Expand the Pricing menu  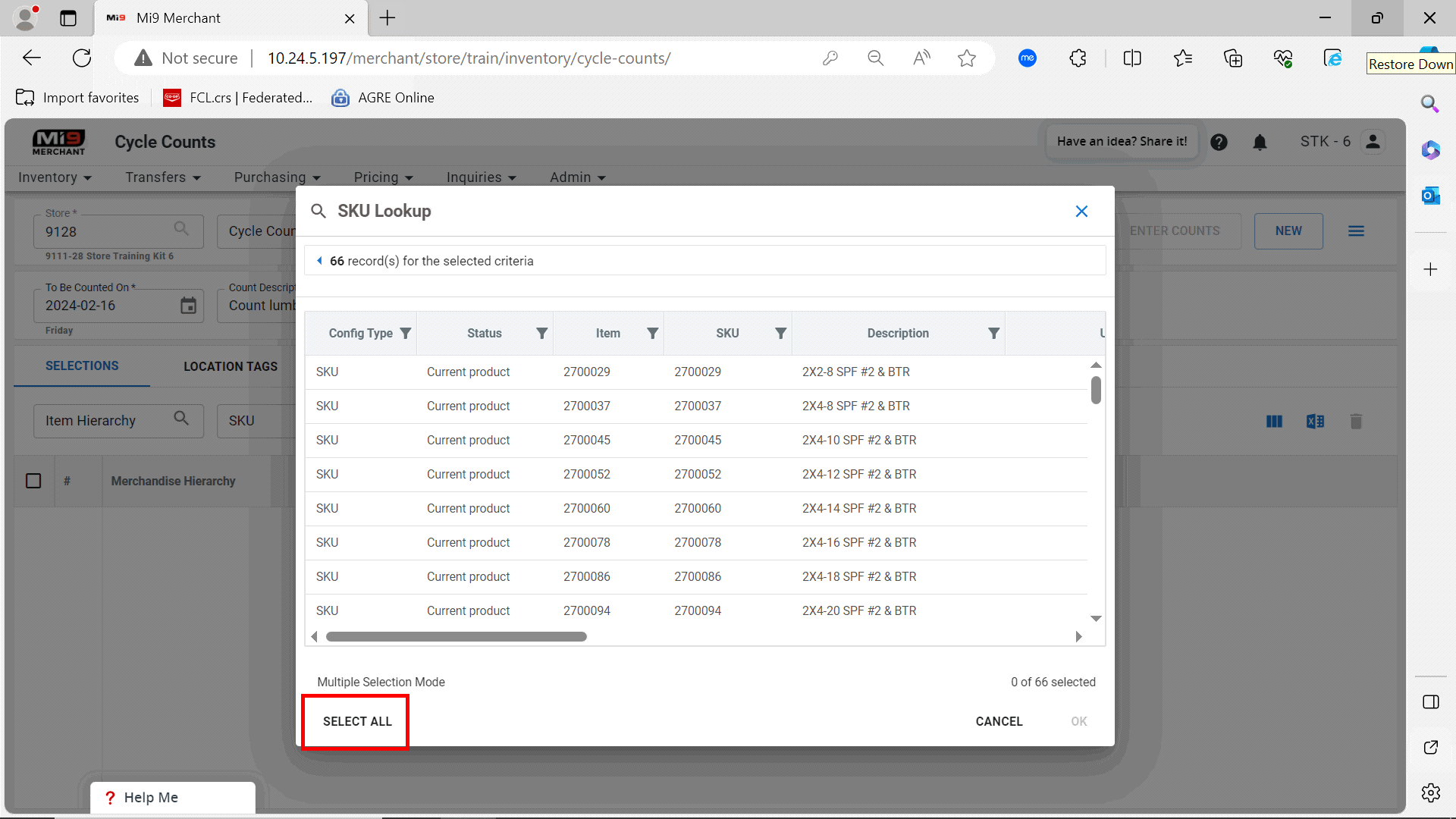pos(383,177)
